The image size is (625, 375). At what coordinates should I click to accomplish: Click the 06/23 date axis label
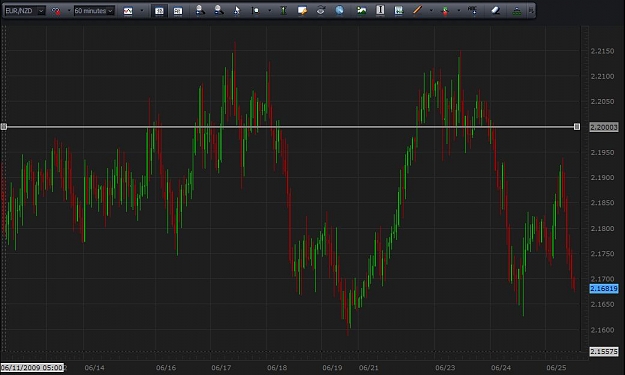pos(445,367)
